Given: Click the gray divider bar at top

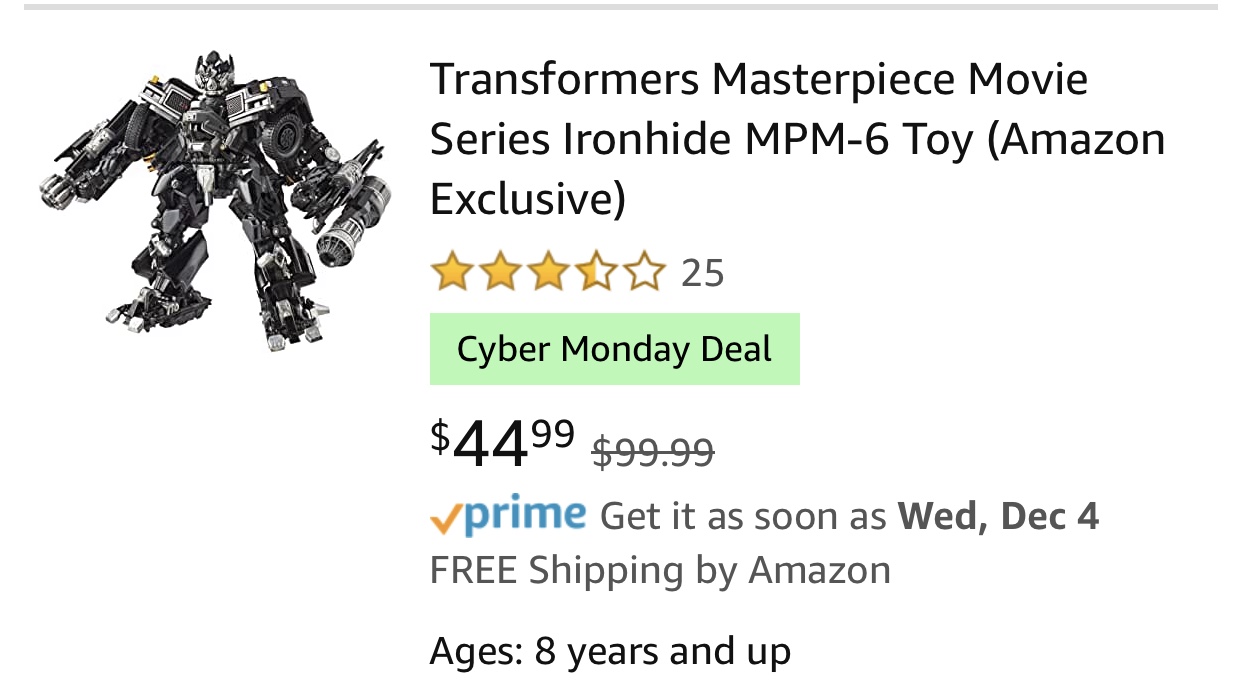Looking at the screenshot, I should 620,7.
